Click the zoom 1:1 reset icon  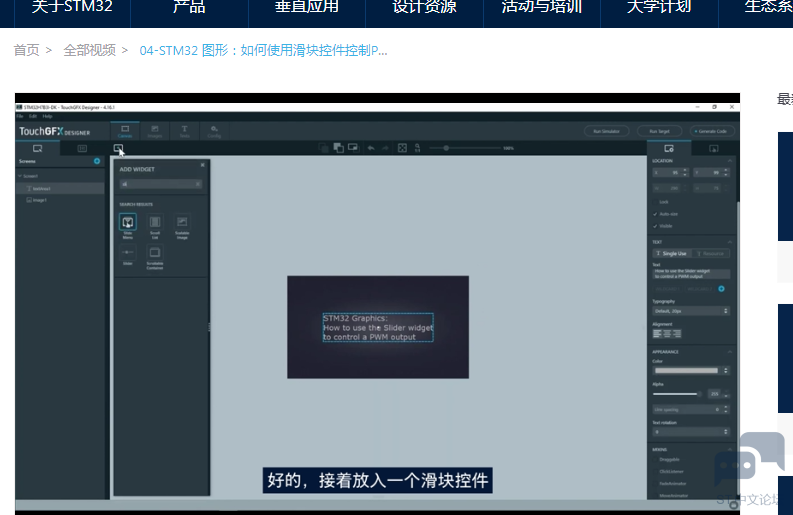point(417,148)
